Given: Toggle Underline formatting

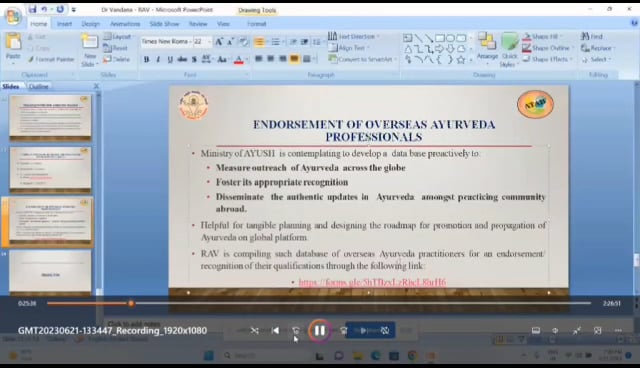Looking at the screenshot, I should [x=170, y=60].
